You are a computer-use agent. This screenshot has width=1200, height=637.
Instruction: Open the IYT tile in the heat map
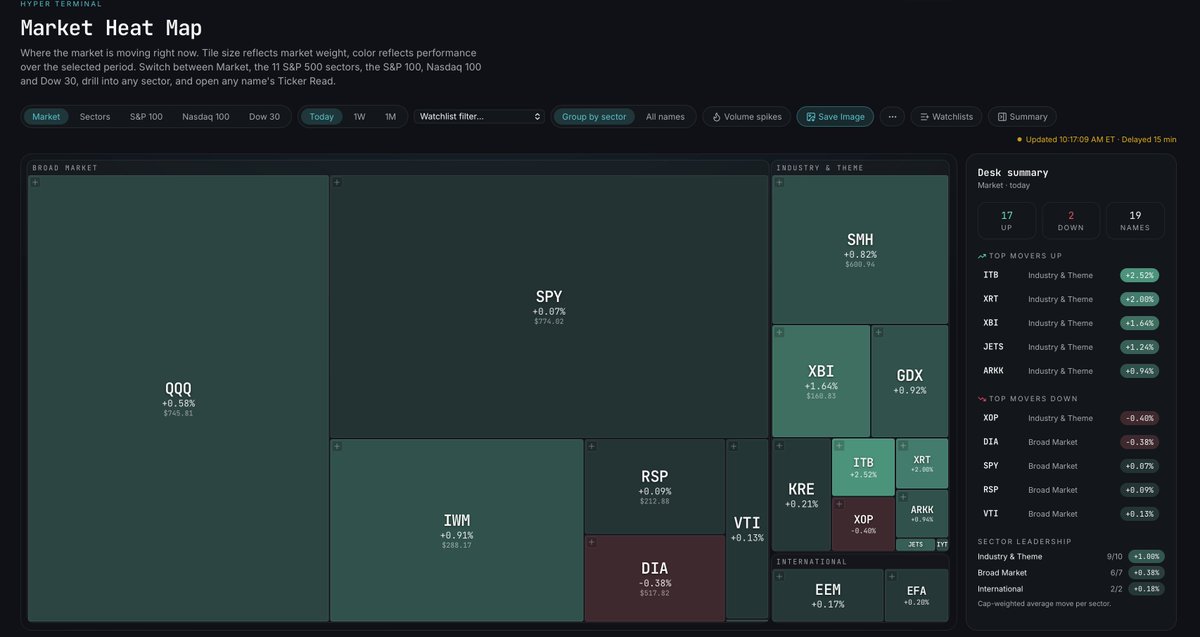coord(942,545)
